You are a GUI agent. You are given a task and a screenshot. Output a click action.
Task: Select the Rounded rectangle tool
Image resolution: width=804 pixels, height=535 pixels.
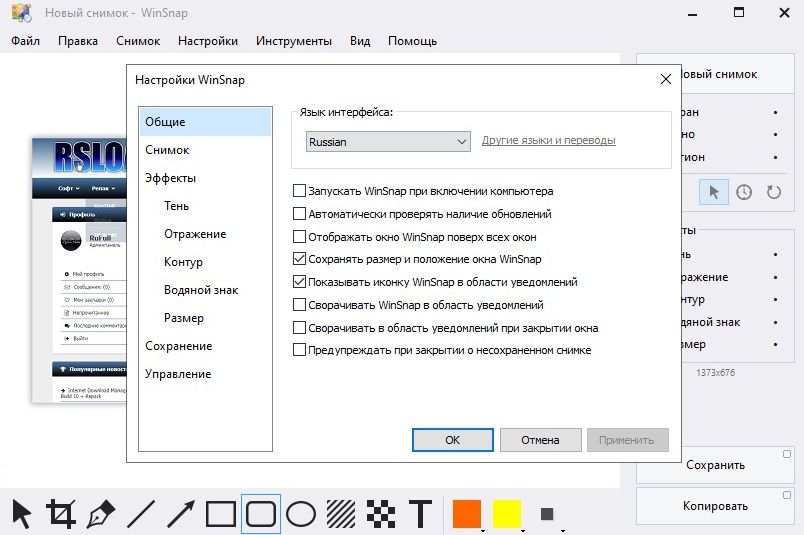[x=261, y=513]
